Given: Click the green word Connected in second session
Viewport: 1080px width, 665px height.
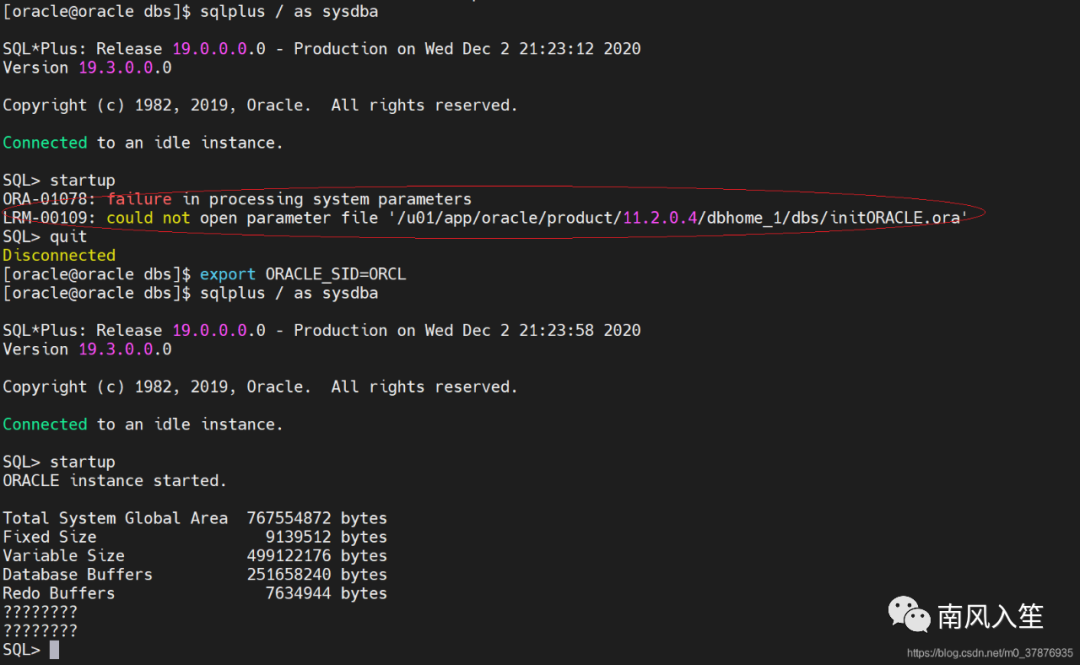Looking at the screenshot, I should click(x=45, y=424).
